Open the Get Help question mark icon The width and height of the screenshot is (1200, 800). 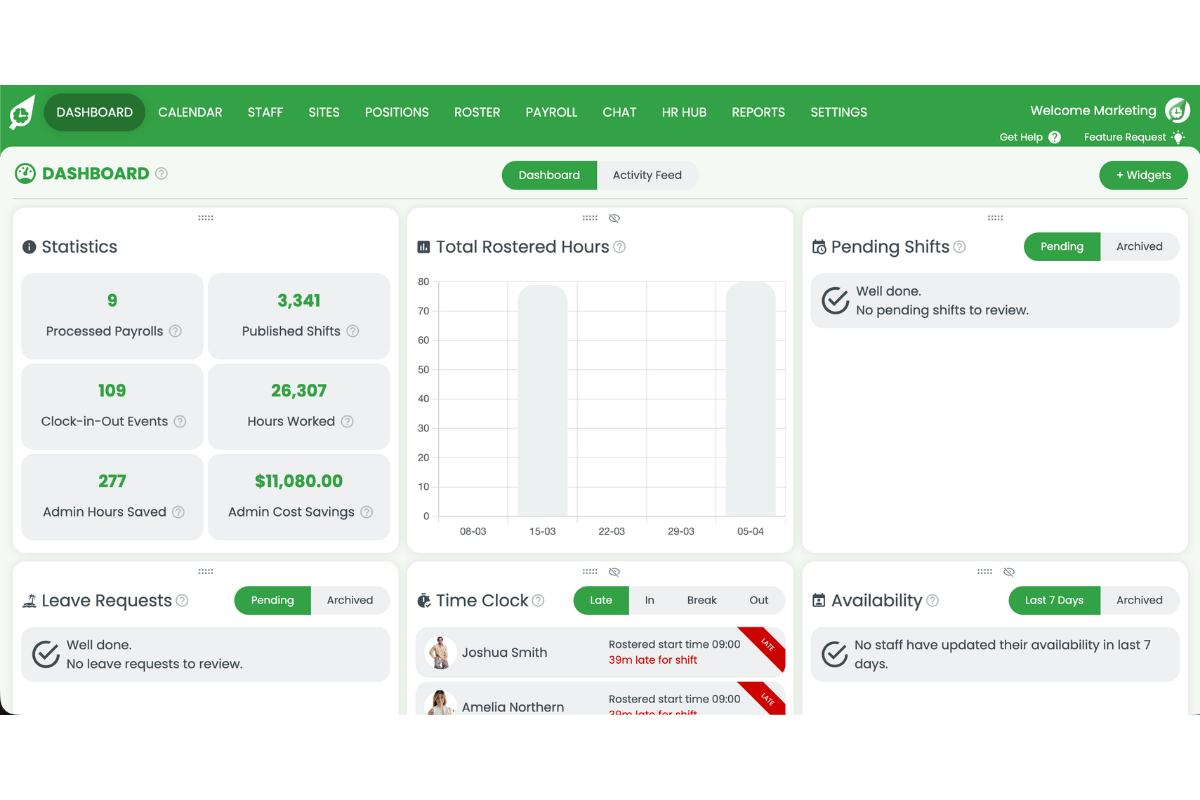[x=1054, y=137]
